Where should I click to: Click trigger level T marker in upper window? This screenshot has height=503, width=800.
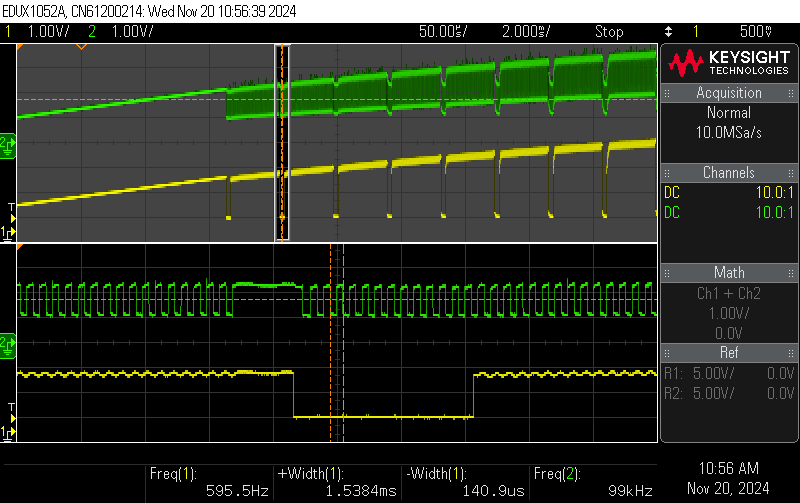point(11,212)
